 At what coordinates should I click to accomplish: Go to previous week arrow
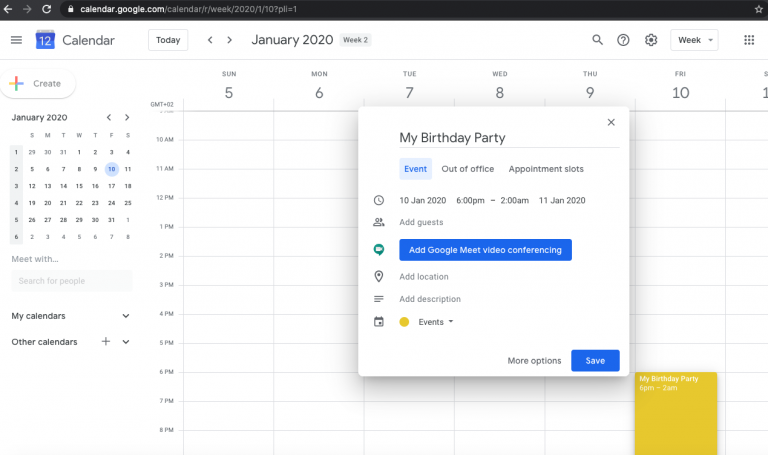tap(210, 40)
